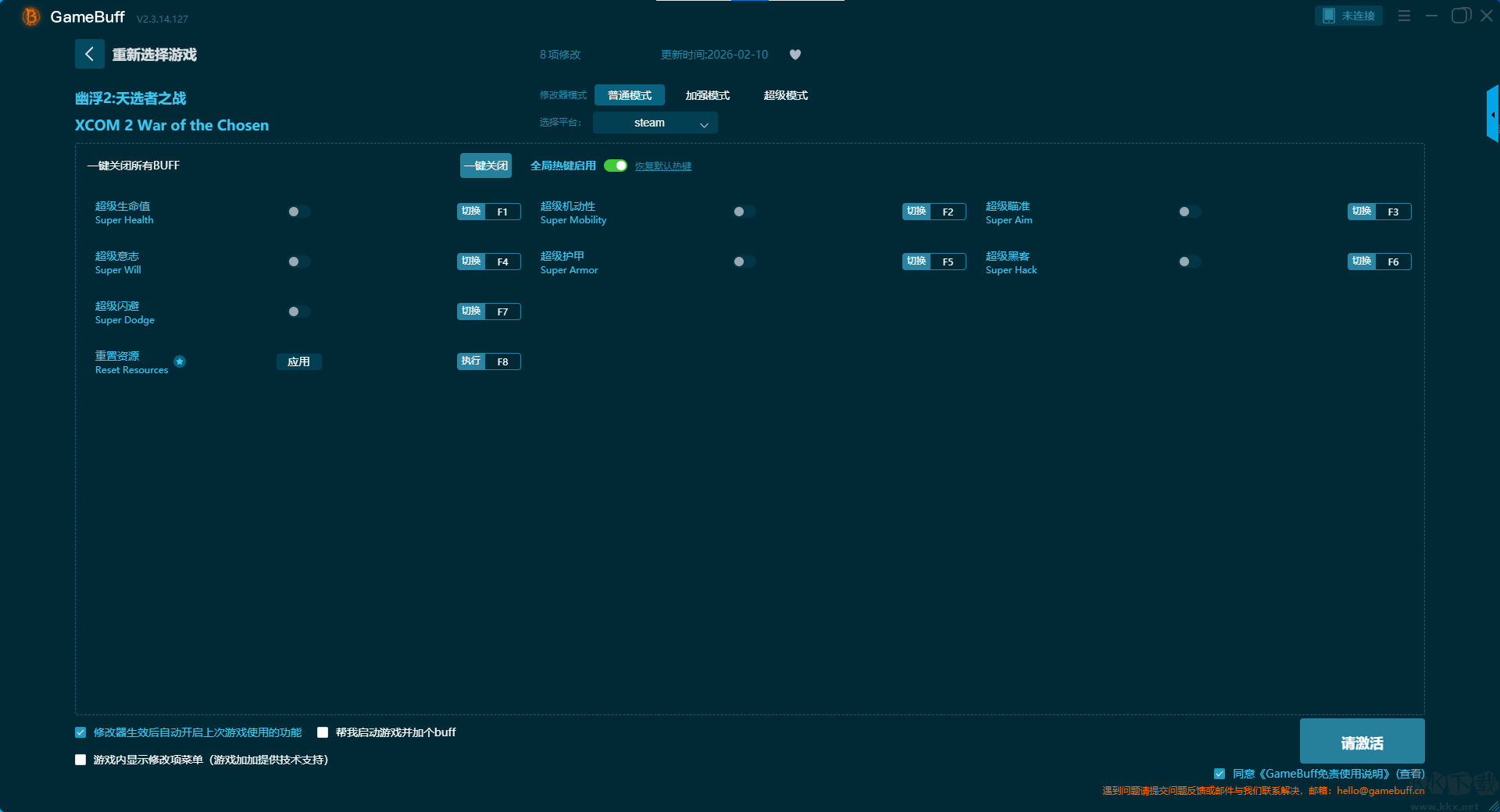
Task: Open the steam platform dropdown
Action: coord(655,123)
